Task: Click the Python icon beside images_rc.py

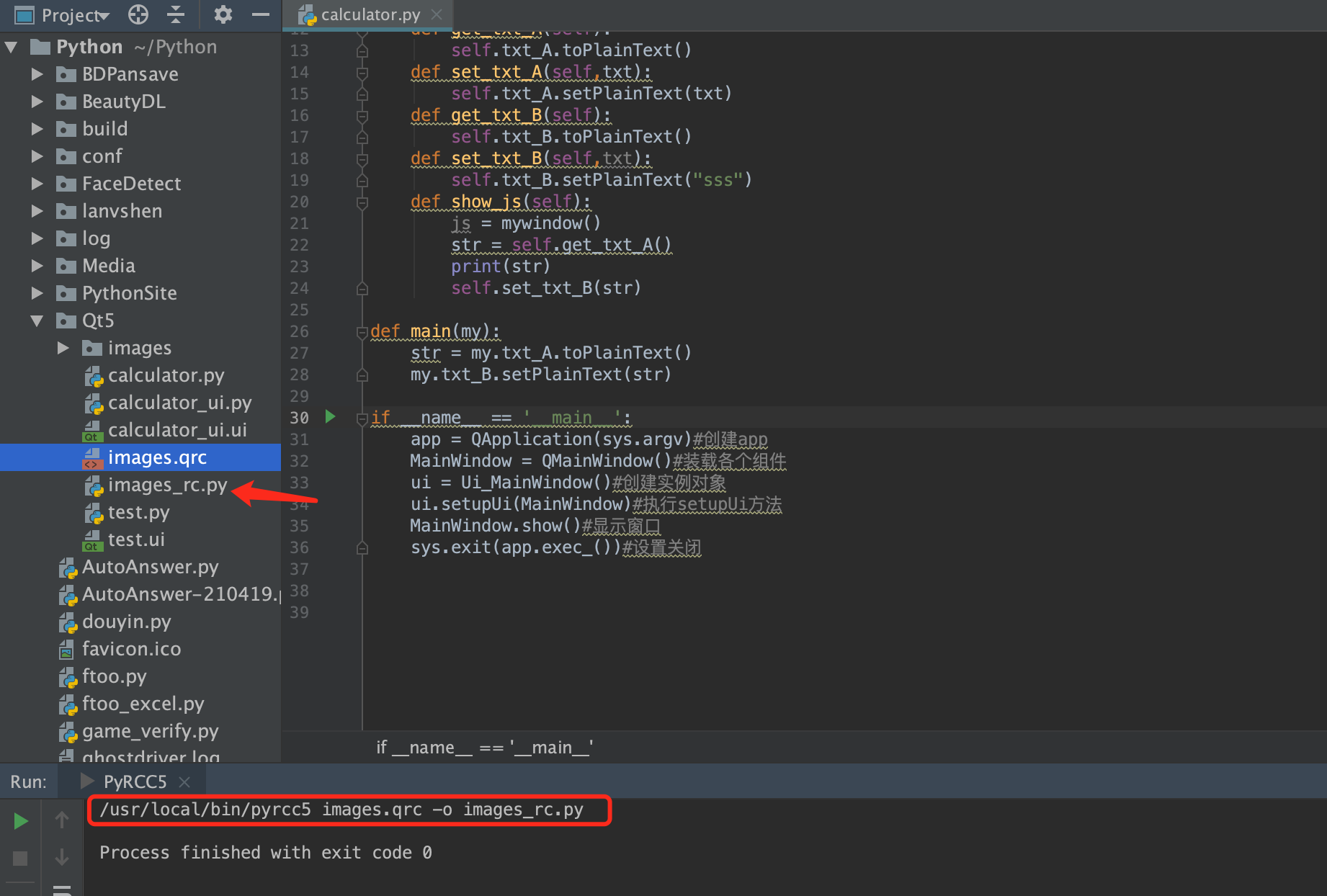Action: click(x=94, y=485)
